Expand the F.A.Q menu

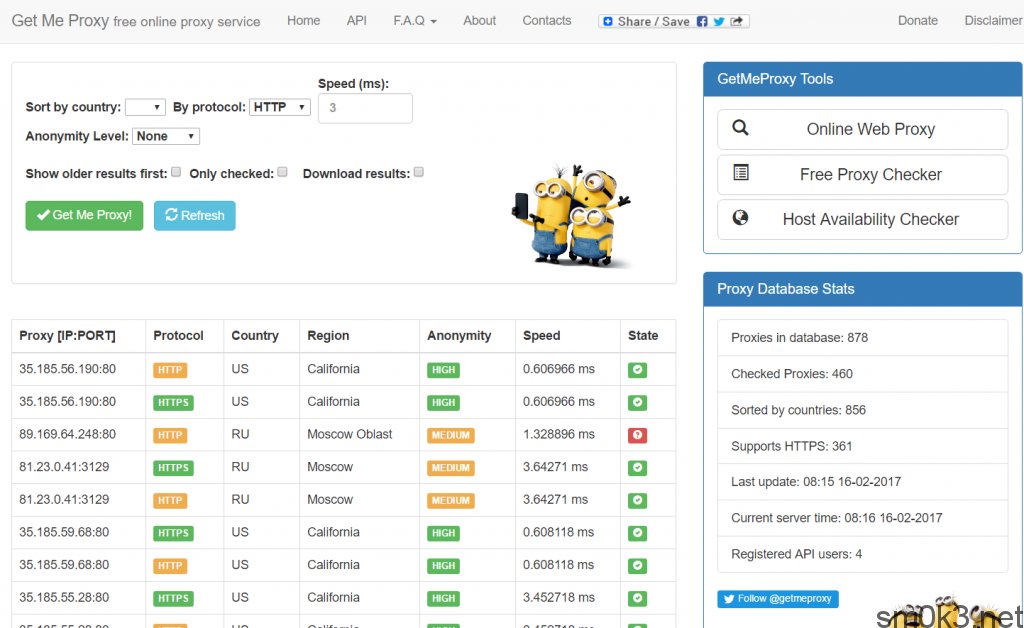point(415,21)
